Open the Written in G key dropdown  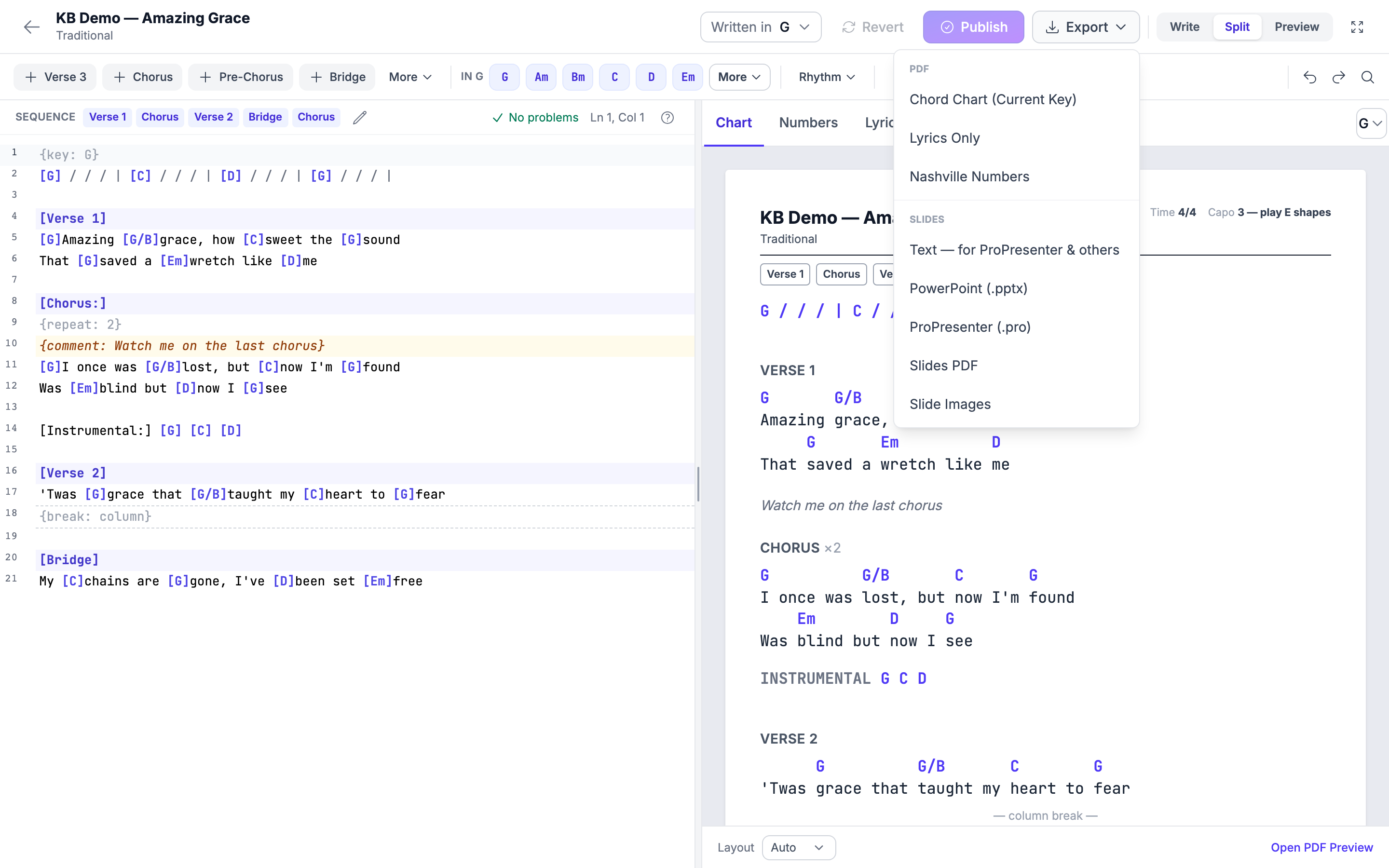761,27
